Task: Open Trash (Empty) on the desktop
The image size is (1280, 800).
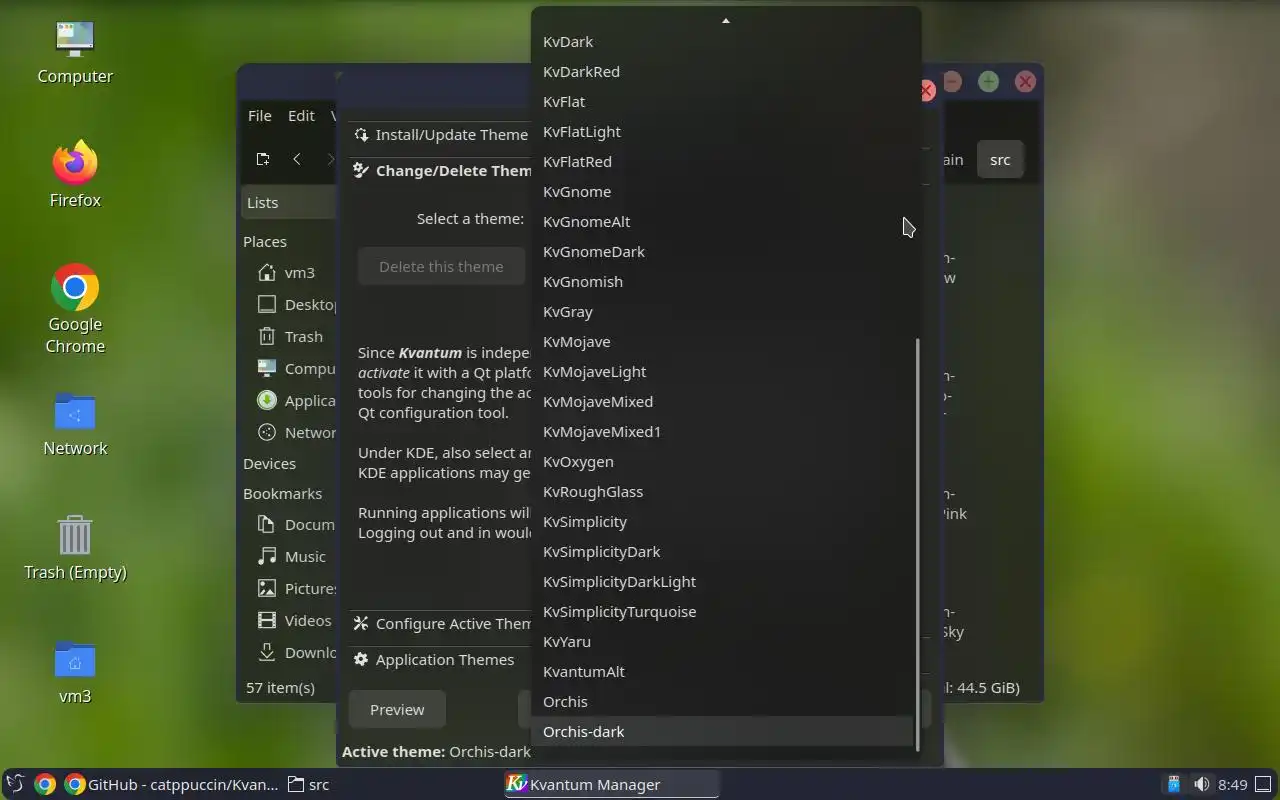Action: 75,548
